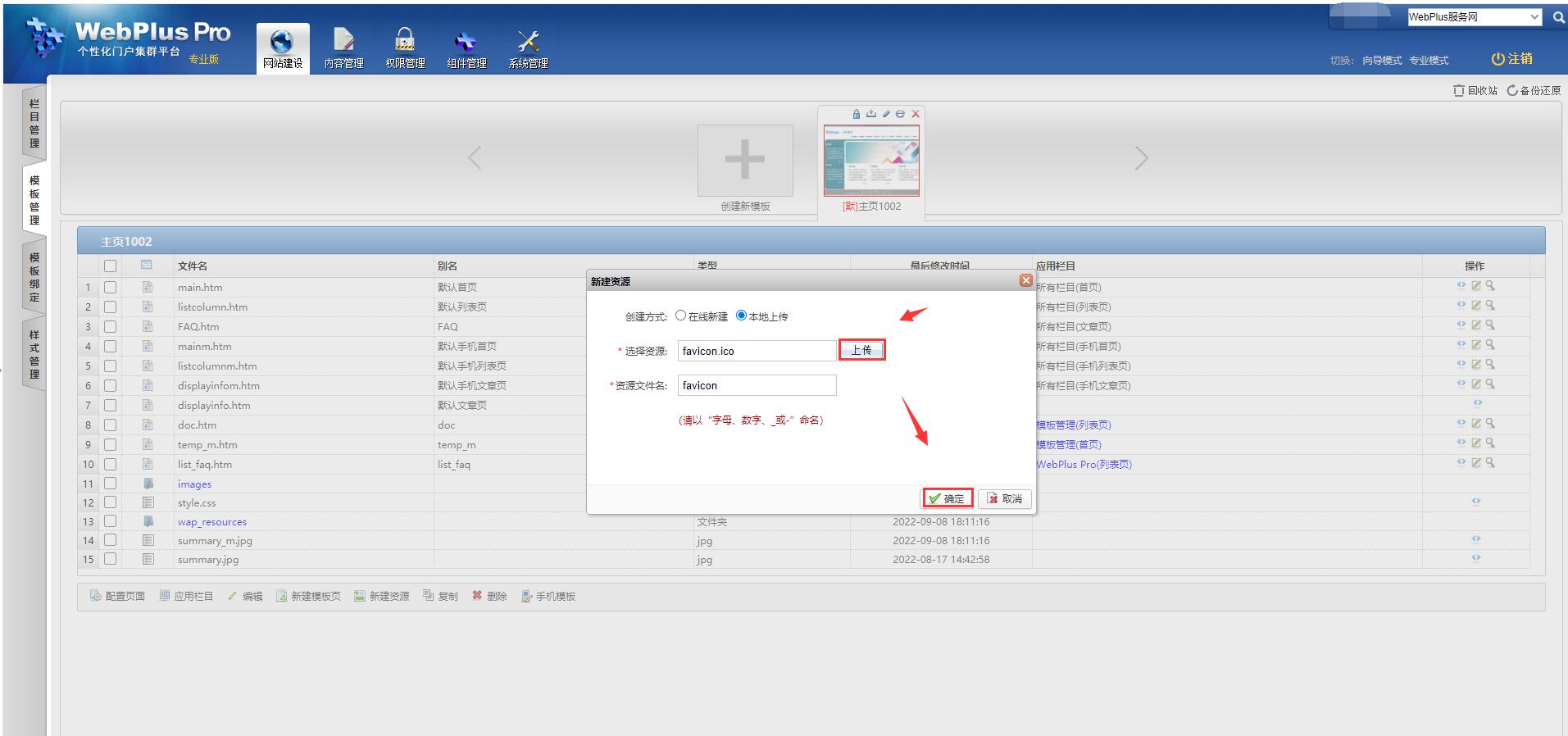
Task: Click the 资源文件名 input field
Action: click(x=757, y=385)
